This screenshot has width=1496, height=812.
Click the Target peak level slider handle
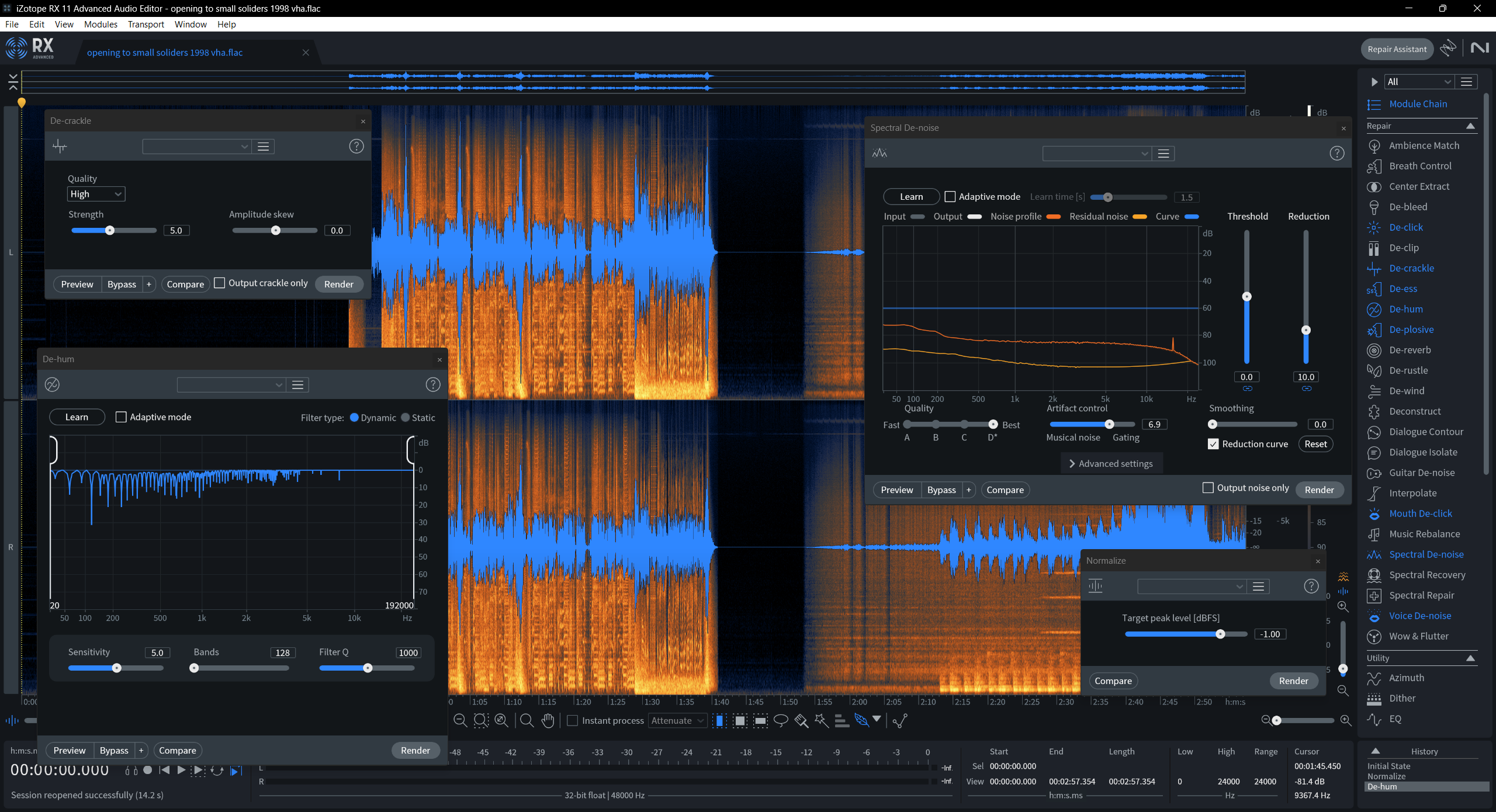pos(1220,634)
